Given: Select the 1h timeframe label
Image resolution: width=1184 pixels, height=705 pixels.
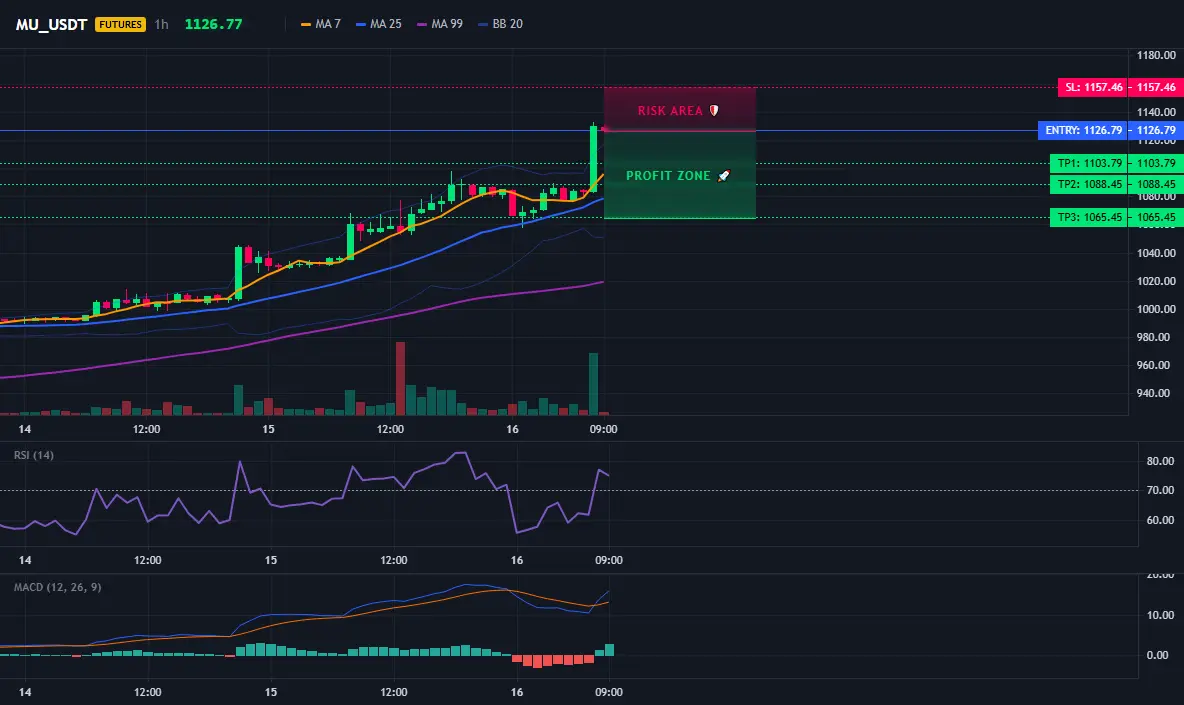Looking at the screenshot, I should (162, 24).
